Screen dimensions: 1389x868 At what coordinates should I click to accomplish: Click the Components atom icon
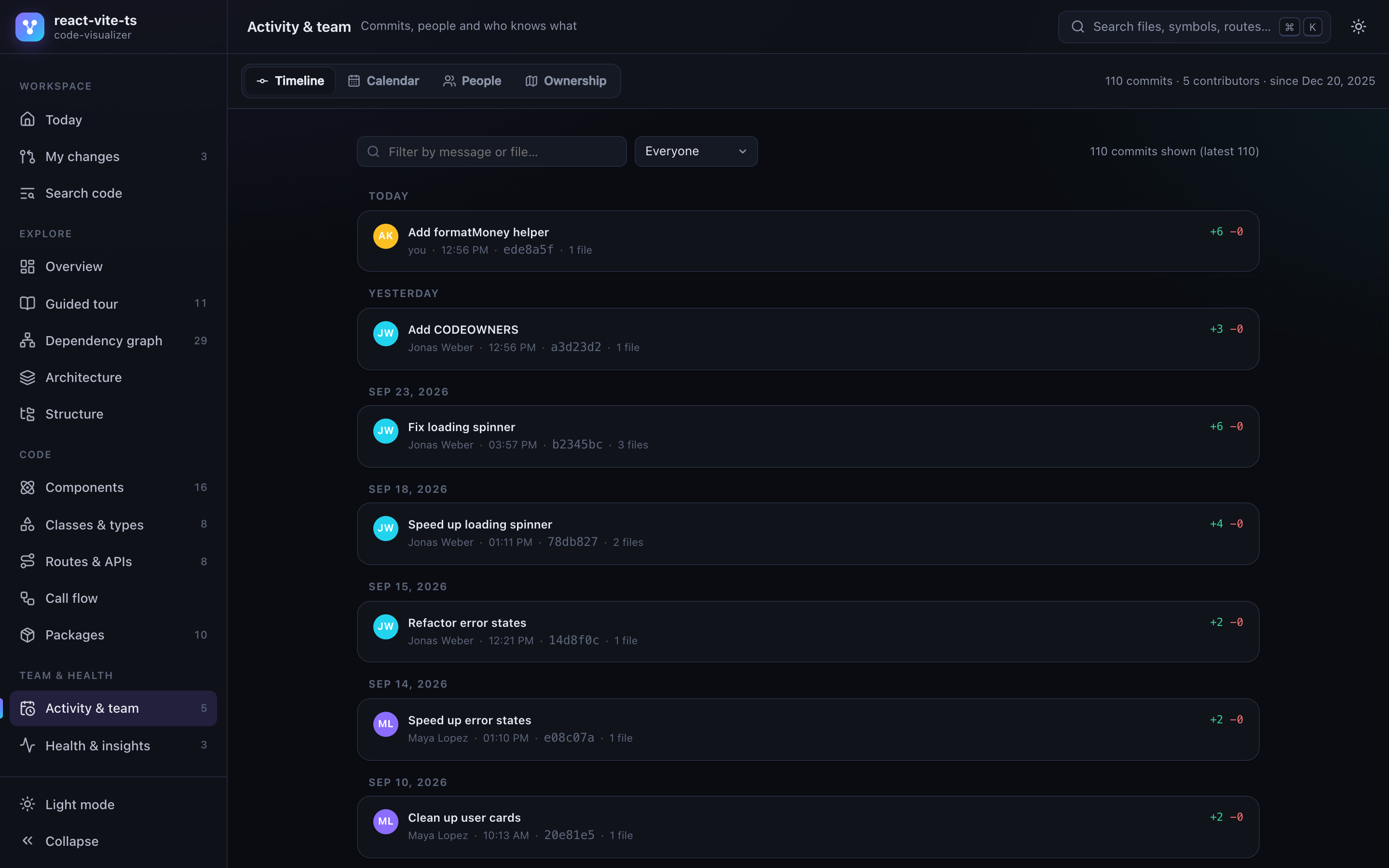27,488
